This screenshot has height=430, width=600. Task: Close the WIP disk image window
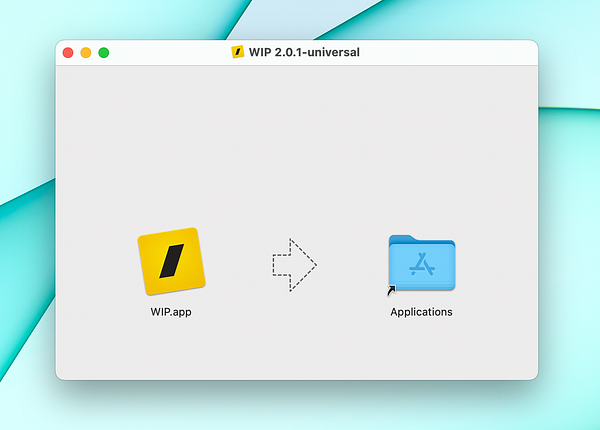(x=68, y=52)
